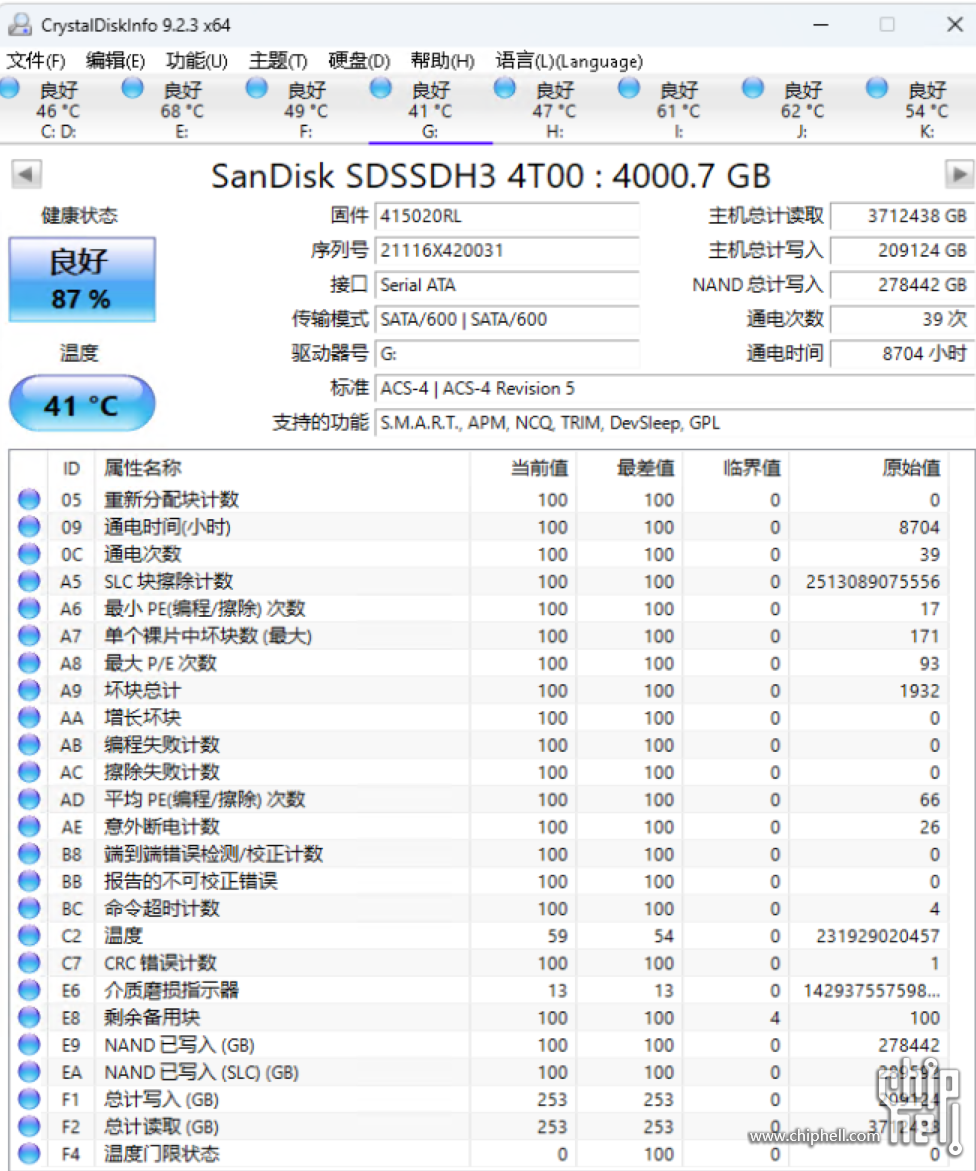Click status icon for E8 剩余备用块
Viewport: 976px width, 1171px height.
(29, 1017)
